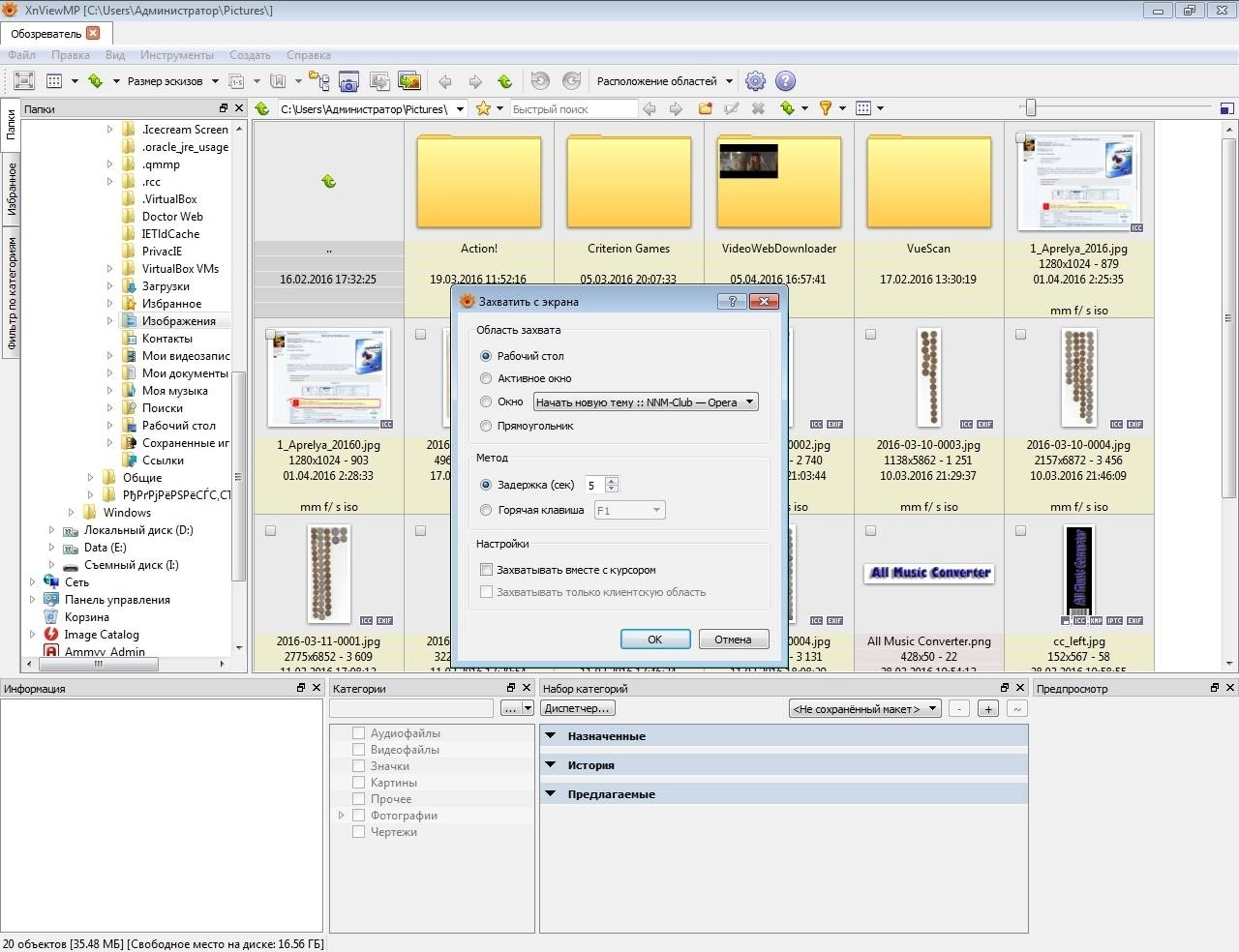
Task: Open the batch convert icon
Action: coord(379,81)
